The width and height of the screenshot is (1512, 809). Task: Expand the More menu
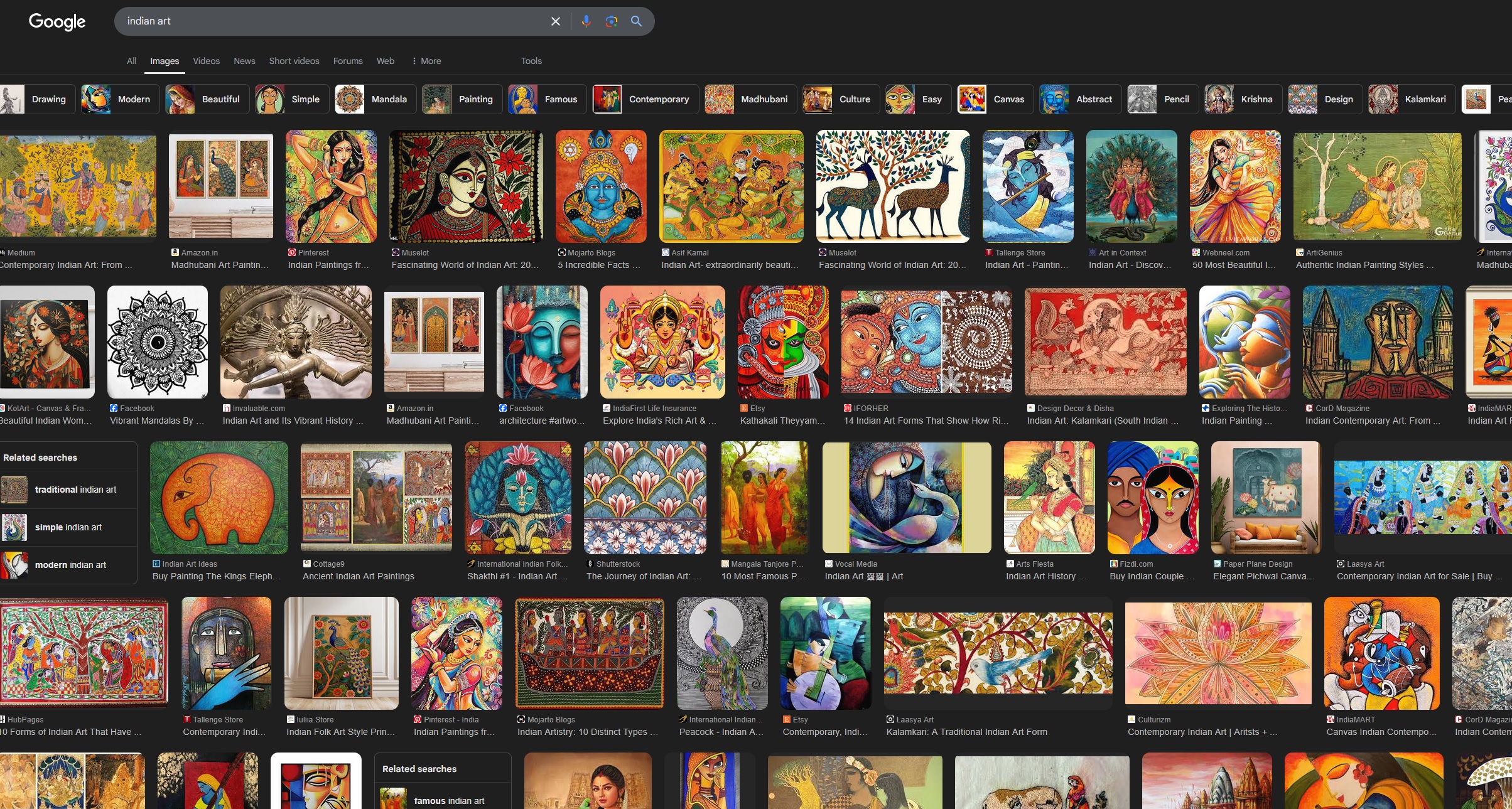(x=426, y=61)
